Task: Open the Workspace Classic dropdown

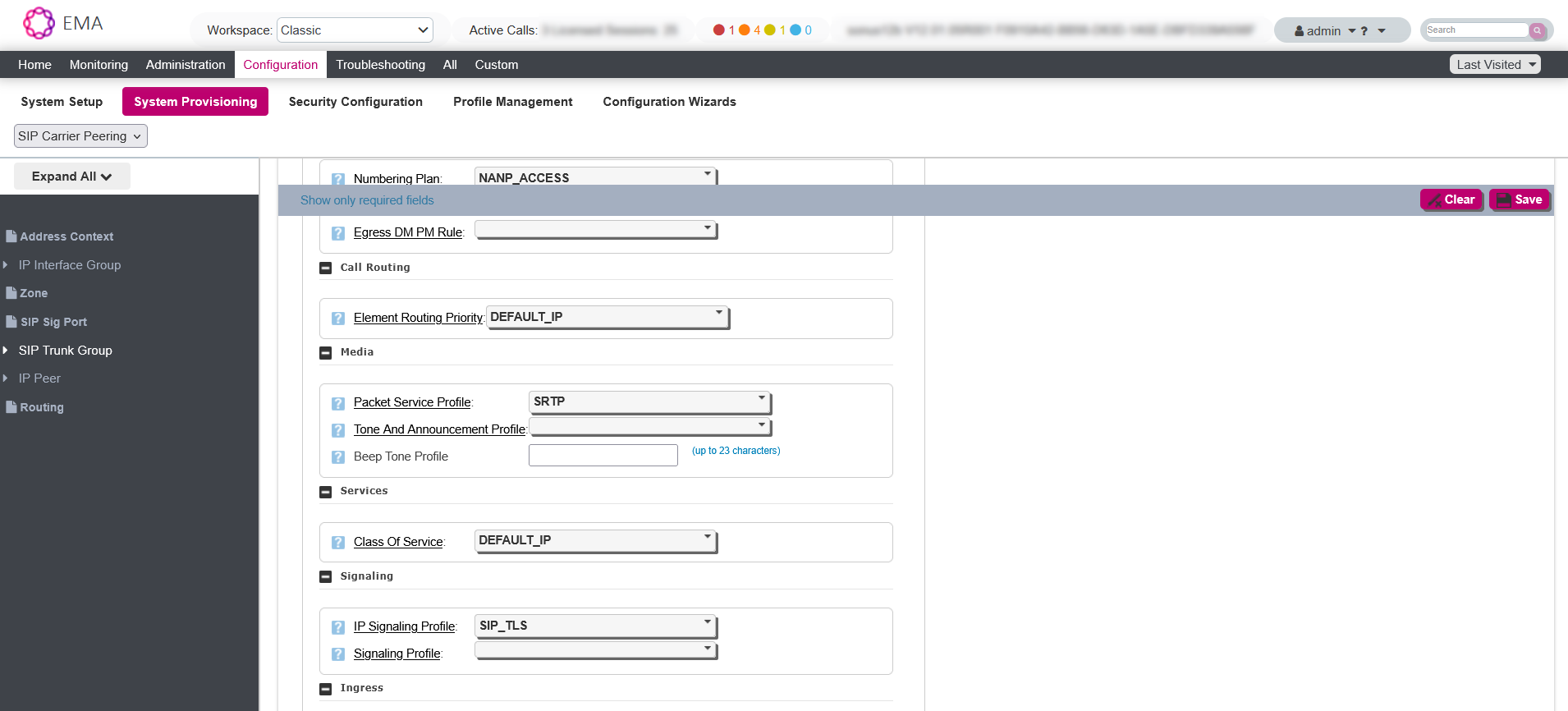Action: [355, 30]
